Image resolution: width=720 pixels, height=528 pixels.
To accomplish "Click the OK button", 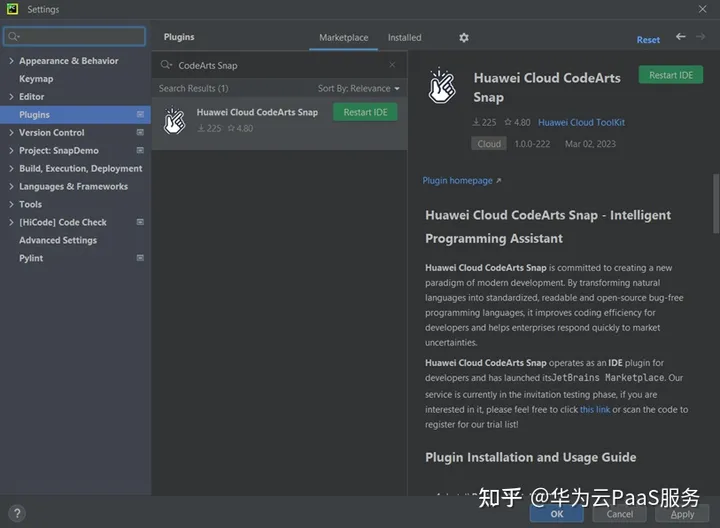I will 557,514.
